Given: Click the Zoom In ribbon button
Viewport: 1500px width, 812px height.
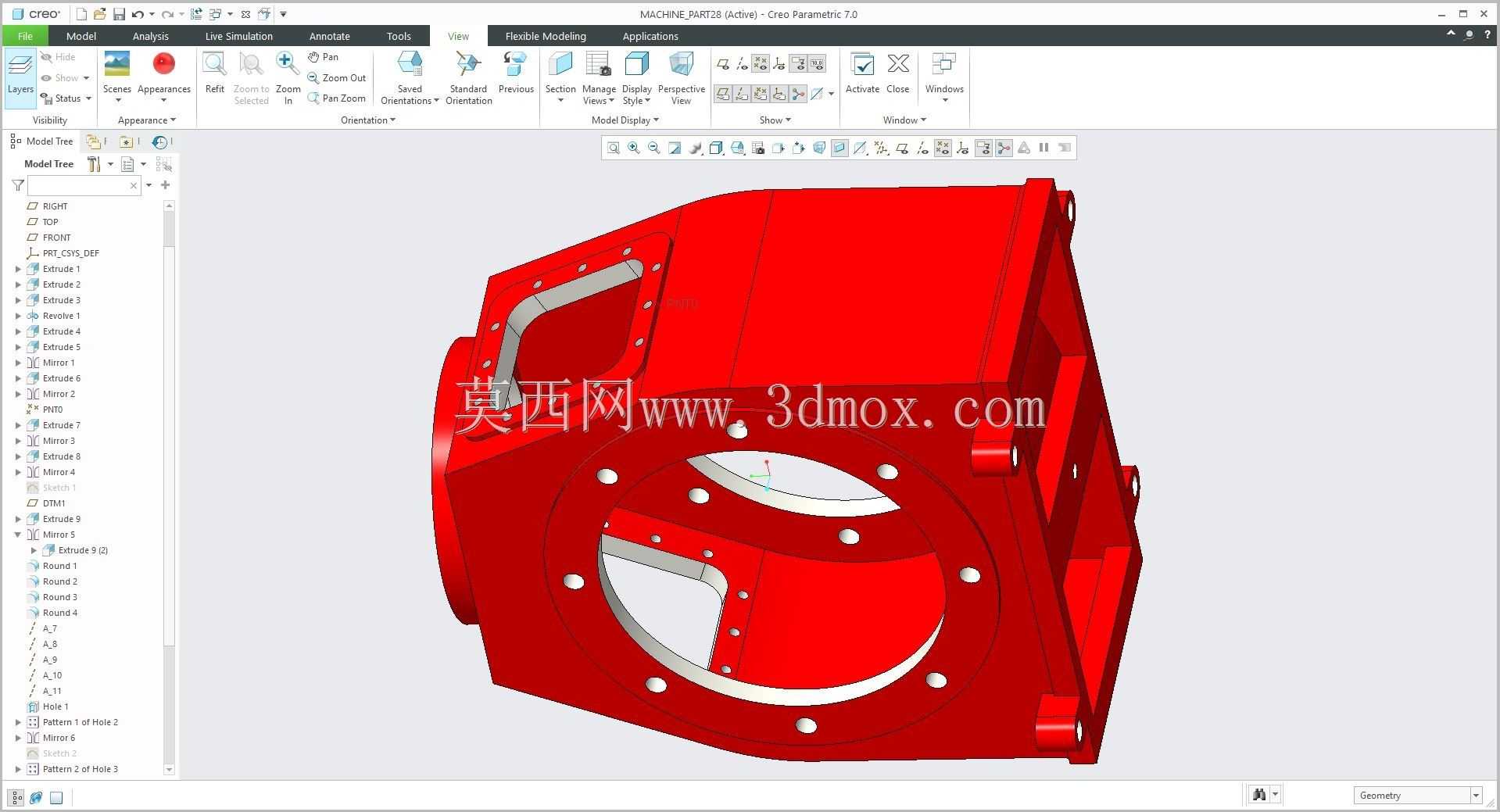Looking at the screenshot, I should (x=288, y=78).
